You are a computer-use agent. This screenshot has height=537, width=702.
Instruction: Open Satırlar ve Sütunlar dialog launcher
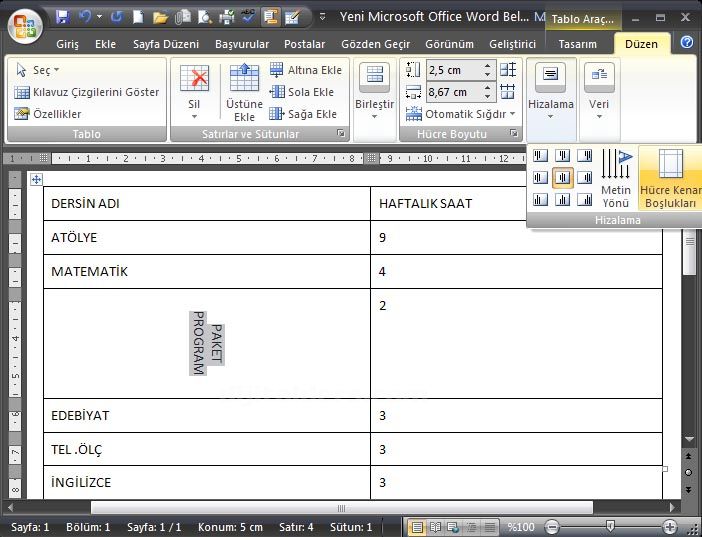(x=341, y=133)
